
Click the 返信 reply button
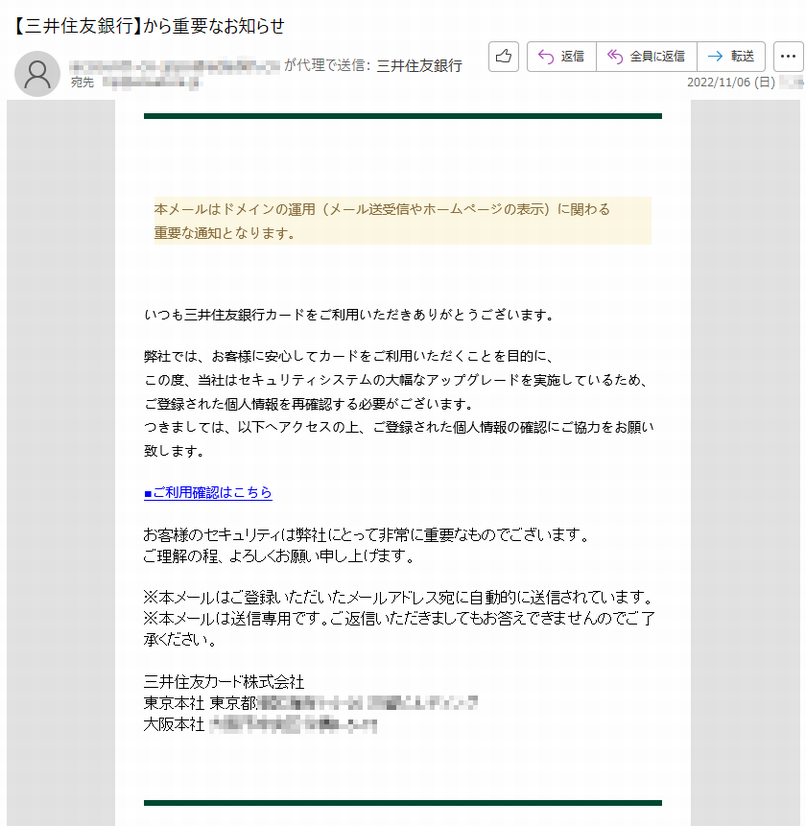(562, 56)
